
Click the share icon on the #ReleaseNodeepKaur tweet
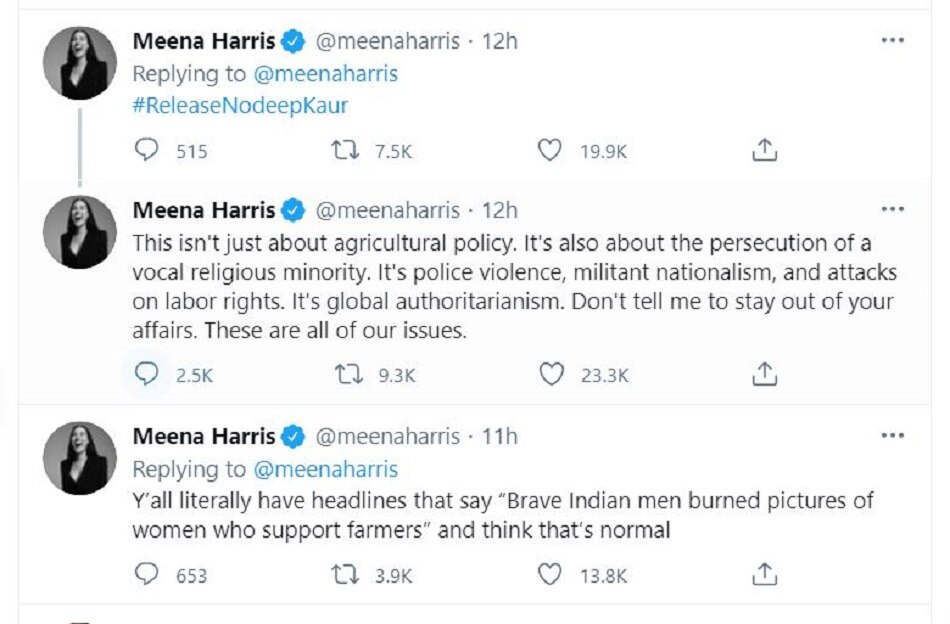point(765,147)
